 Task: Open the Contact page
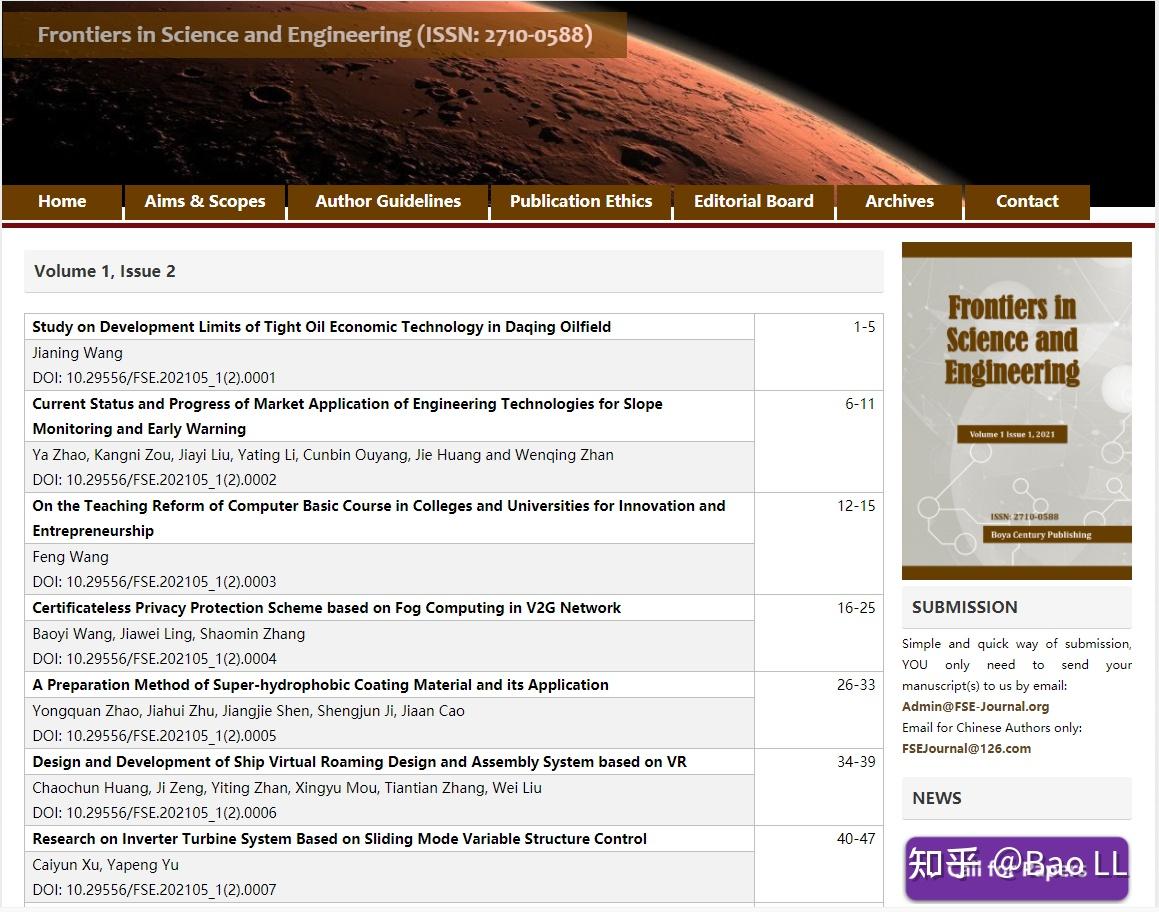1026,201
